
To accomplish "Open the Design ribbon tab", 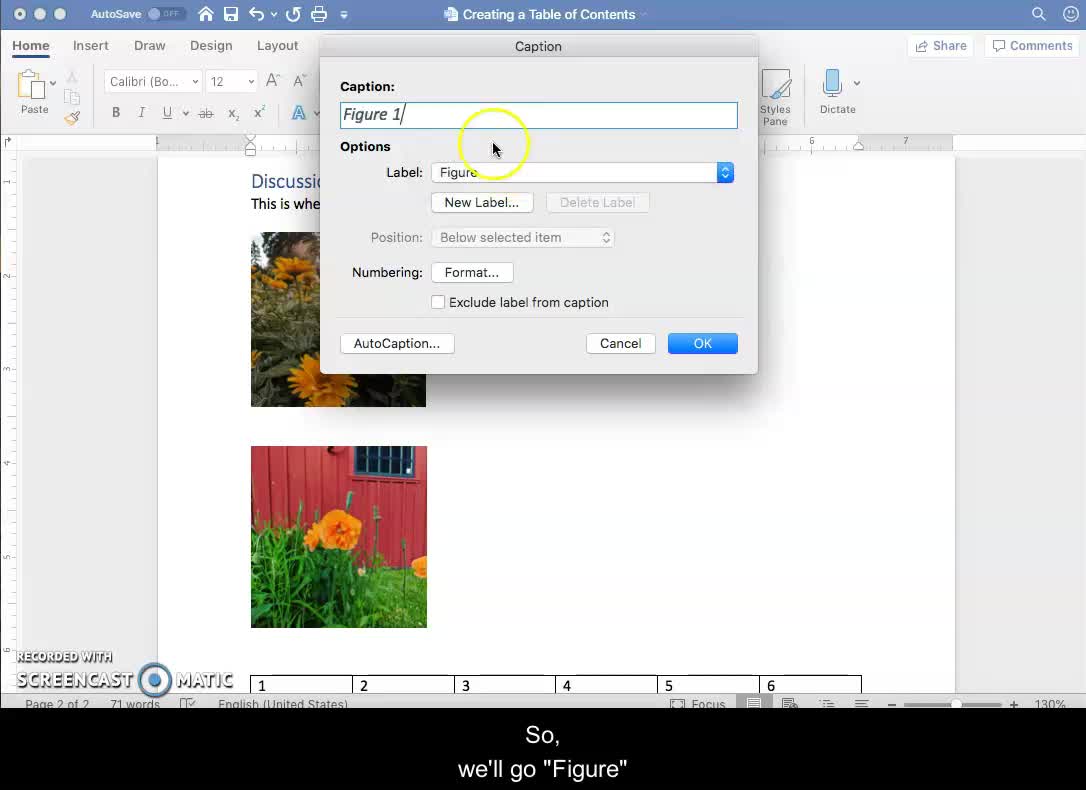I will click(x=211, y=46).
